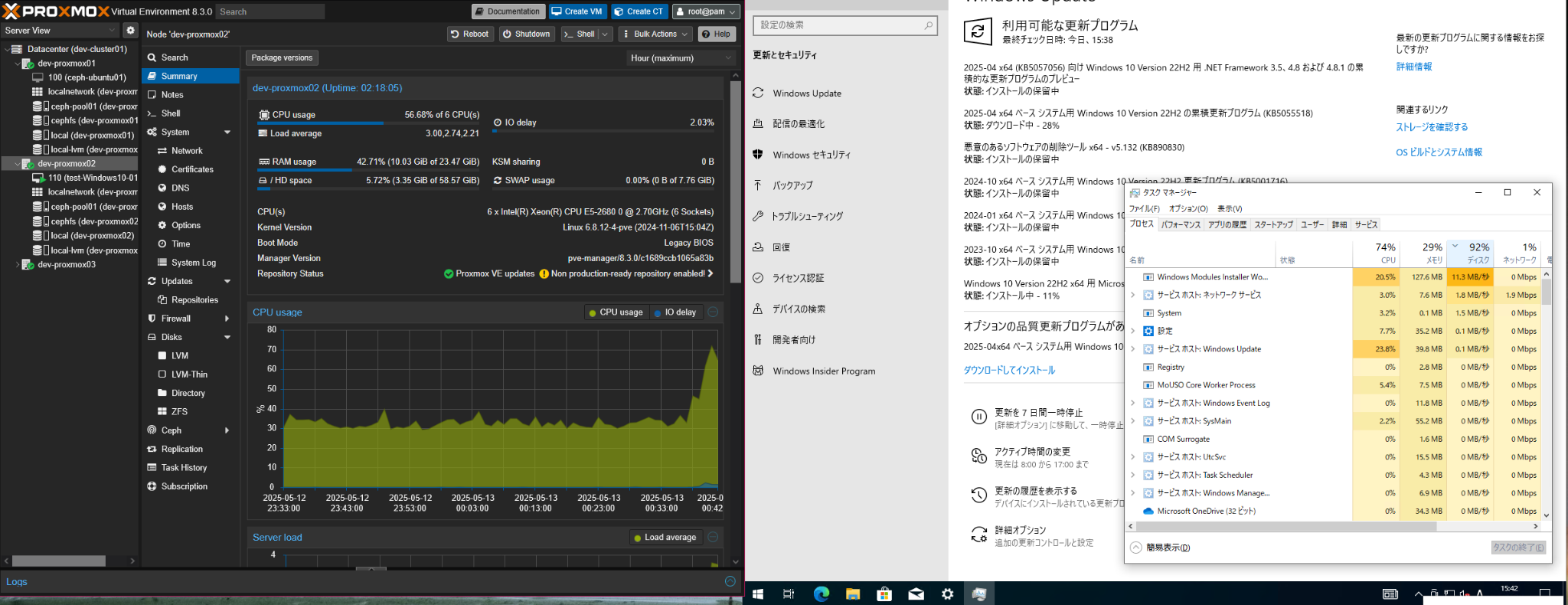The width and height of the screenshot is (1568, 605).
Task: Open the Hour (maximum) time range dropdown
Action: 678,58
